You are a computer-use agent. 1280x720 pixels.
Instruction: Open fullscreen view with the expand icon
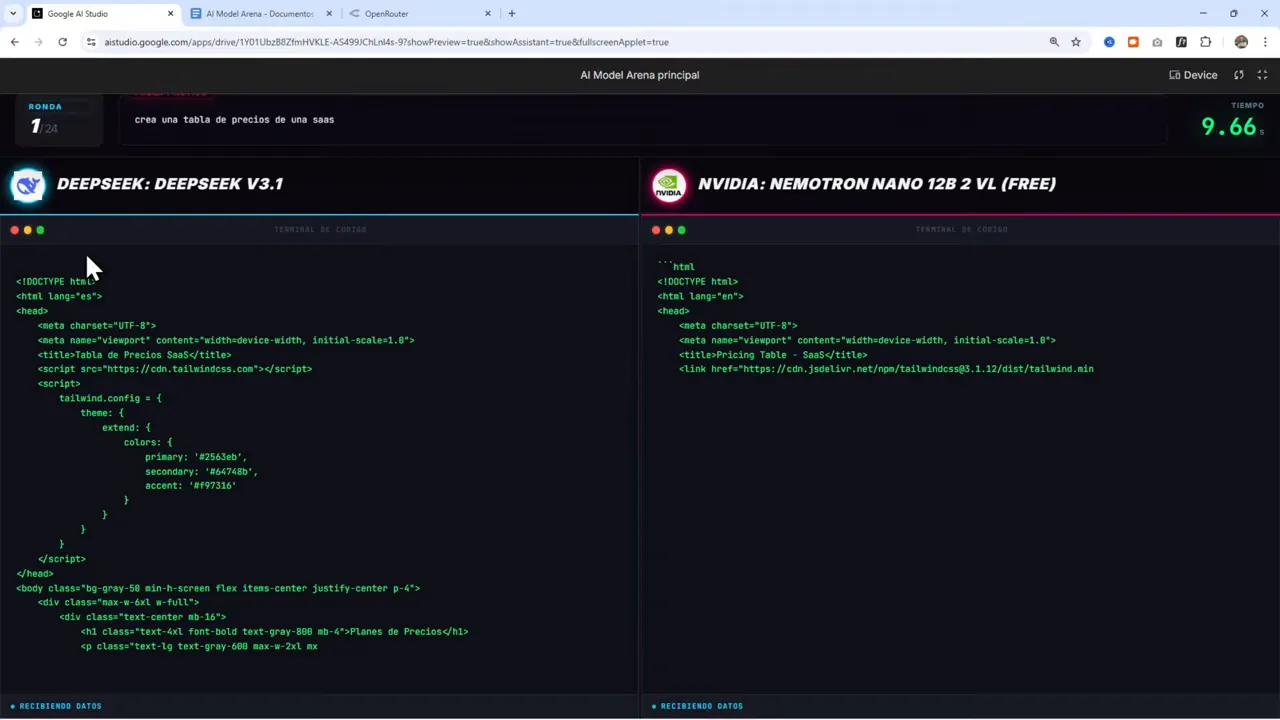pyautogui.click(x=1262, y=75)
